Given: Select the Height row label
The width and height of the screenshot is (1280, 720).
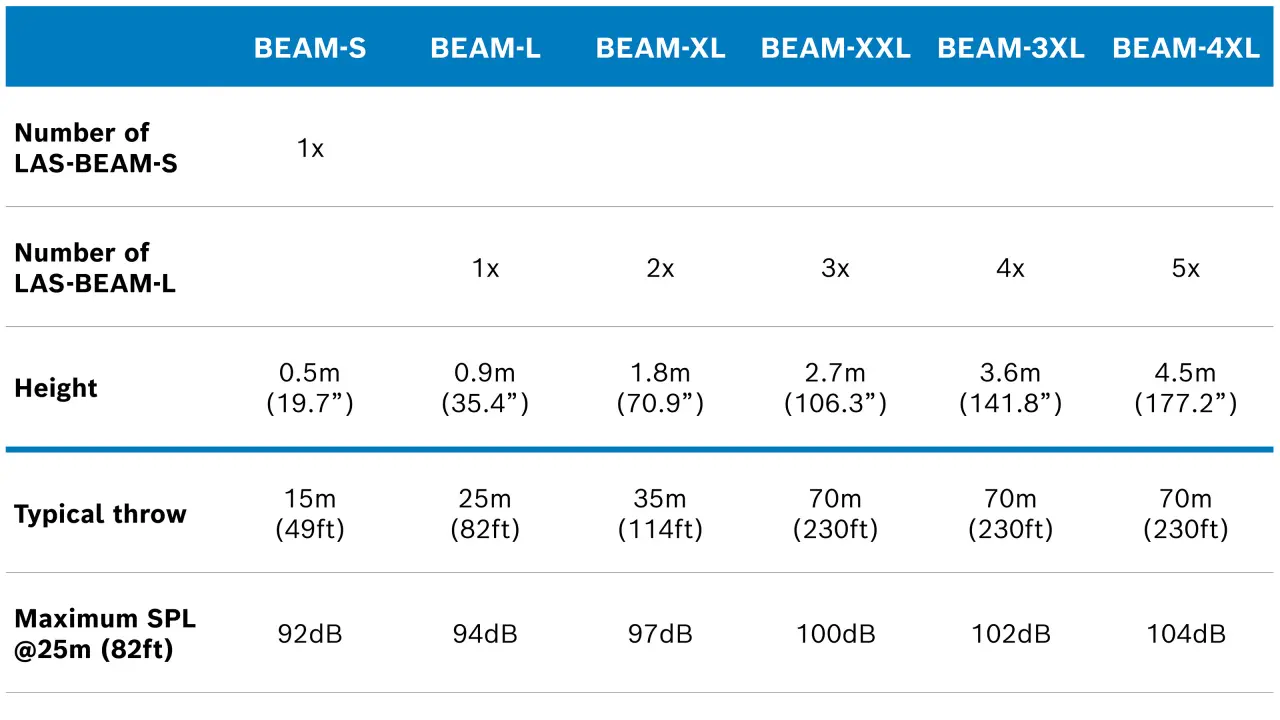Looking at the screenshot, I should coord(56,388).
